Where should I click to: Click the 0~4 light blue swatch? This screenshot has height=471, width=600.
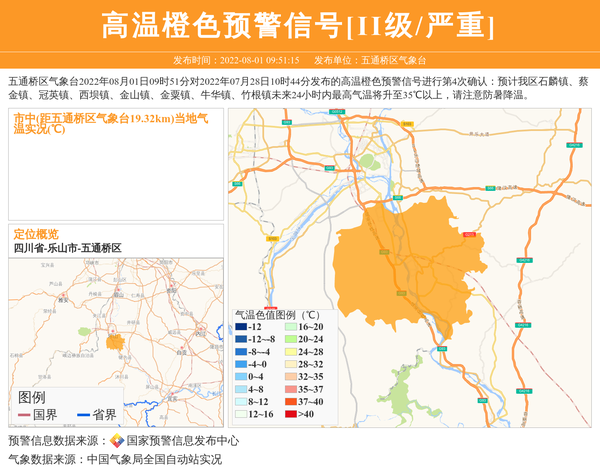(240, 377)
